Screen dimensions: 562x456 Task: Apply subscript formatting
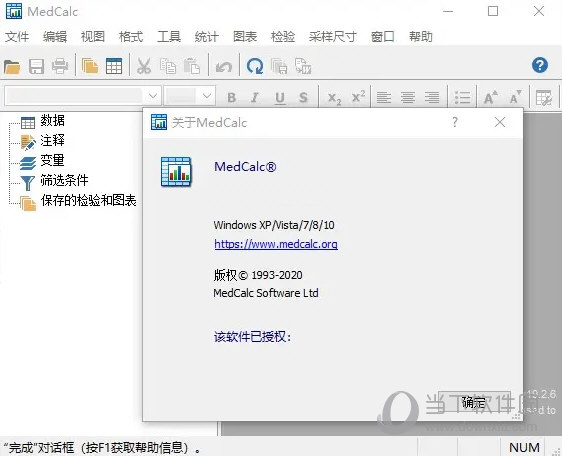pyautogui.click(x=334, y=98)
